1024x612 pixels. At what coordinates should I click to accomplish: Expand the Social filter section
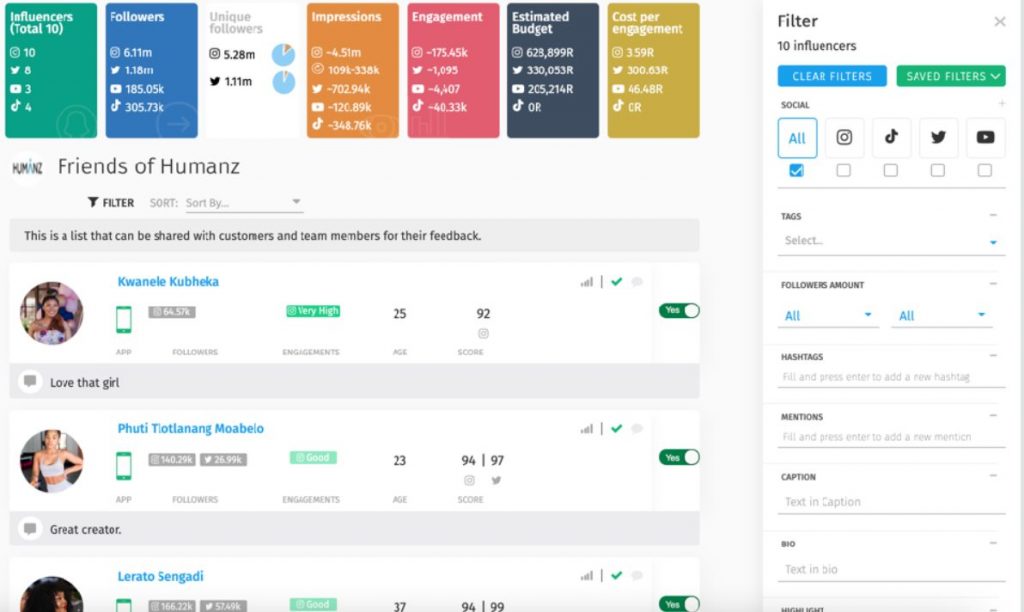pos(1001,103)
